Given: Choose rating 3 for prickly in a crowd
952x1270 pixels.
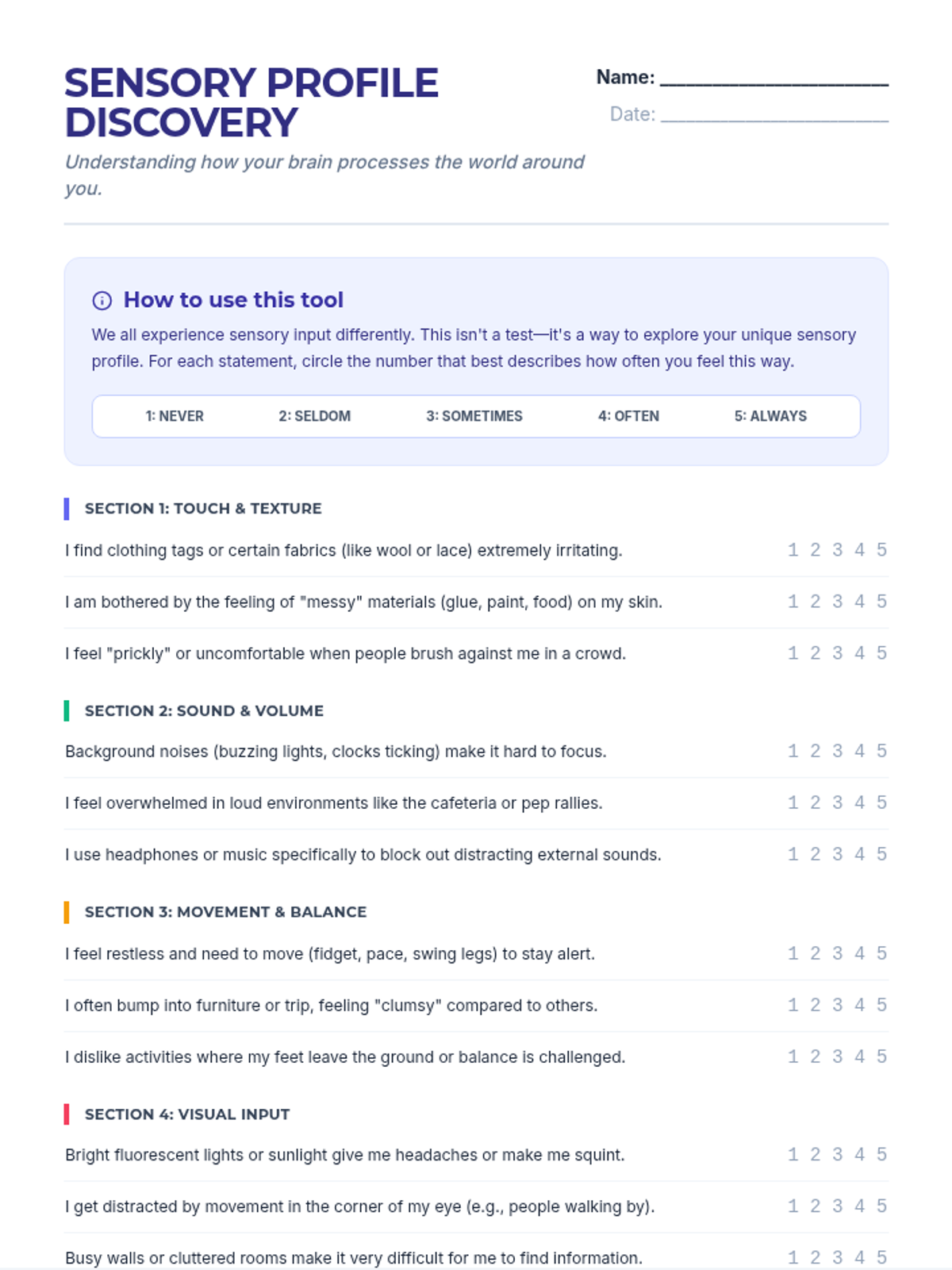Looking at the screenshot, I should click(837, 653).
